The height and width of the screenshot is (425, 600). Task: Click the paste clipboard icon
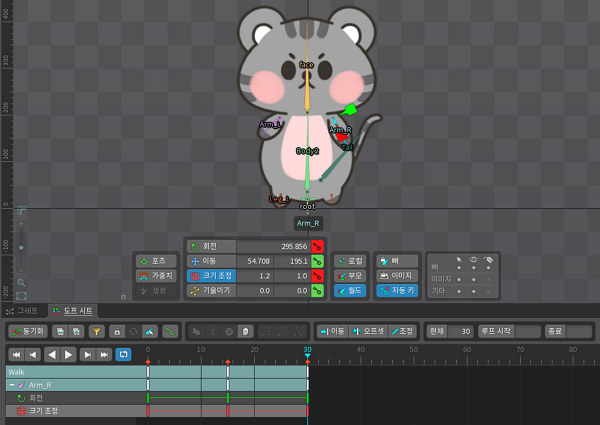[x=245, y=331]
